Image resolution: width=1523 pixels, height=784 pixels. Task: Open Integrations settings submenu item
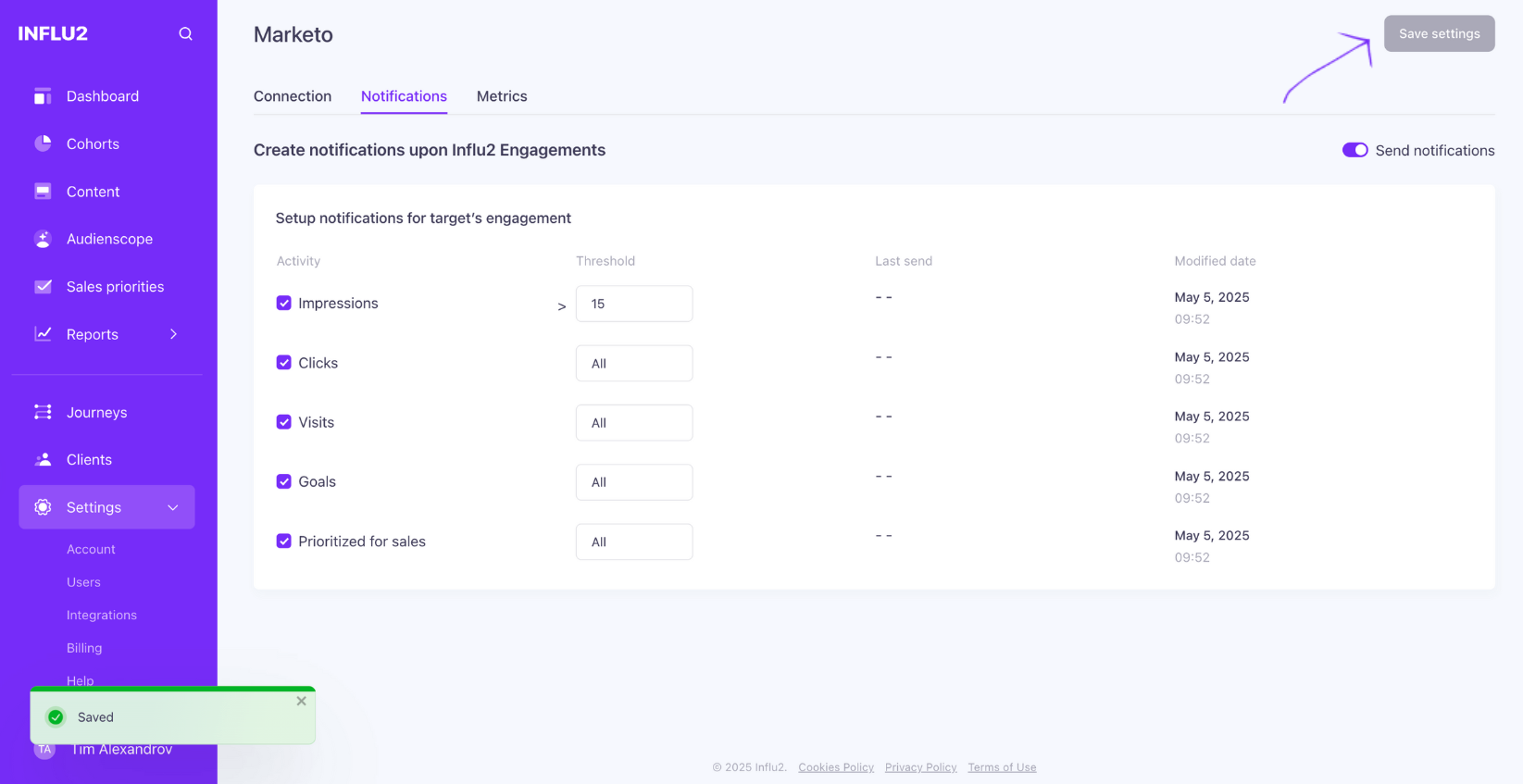102,615
